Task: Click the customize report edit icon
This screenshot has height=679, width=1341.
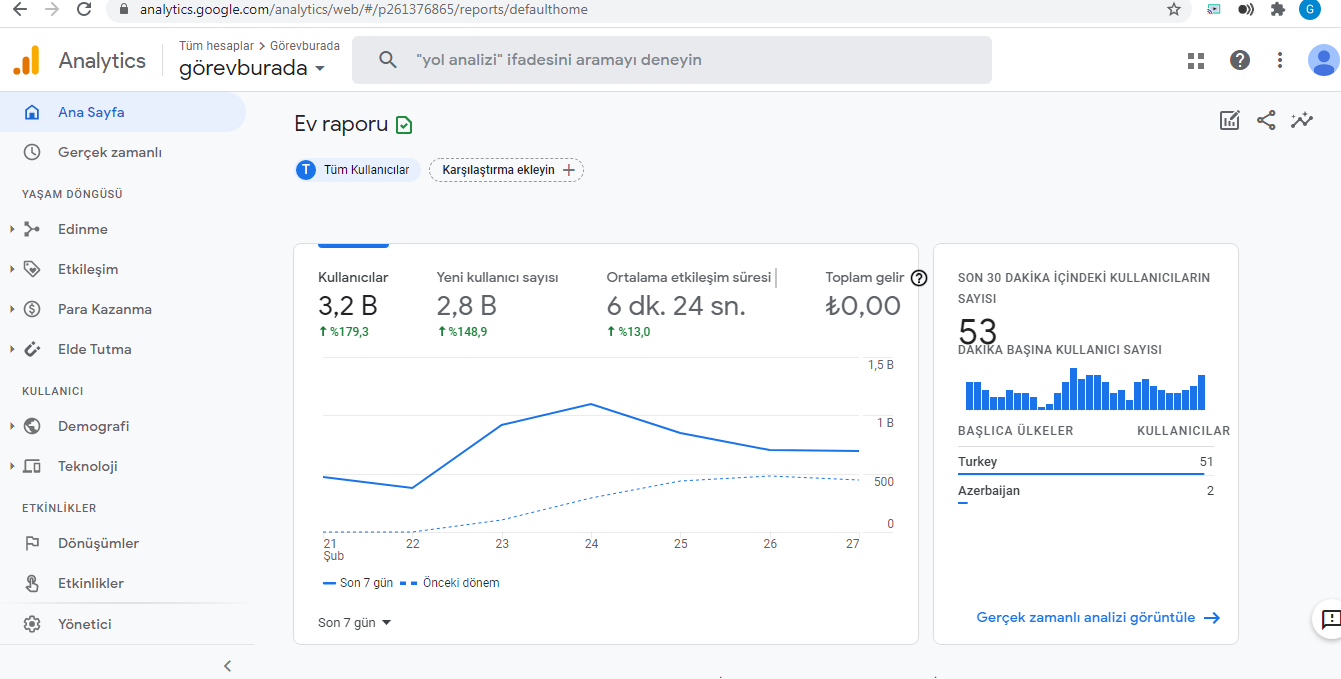Action: pos(1230,120)
